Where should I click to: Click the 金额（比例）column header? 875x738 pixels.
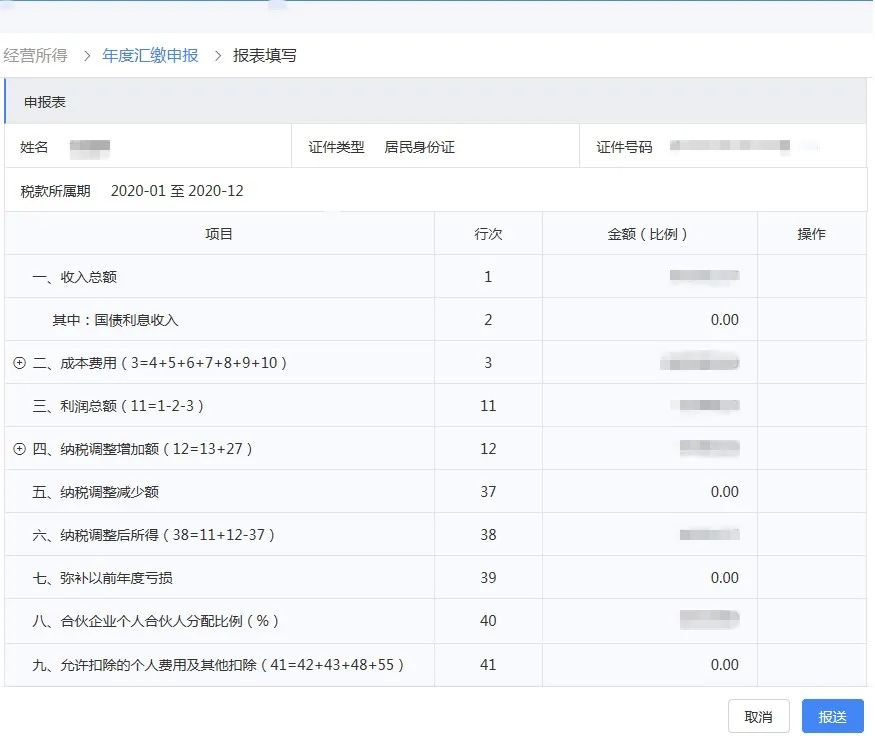[647, 234]
